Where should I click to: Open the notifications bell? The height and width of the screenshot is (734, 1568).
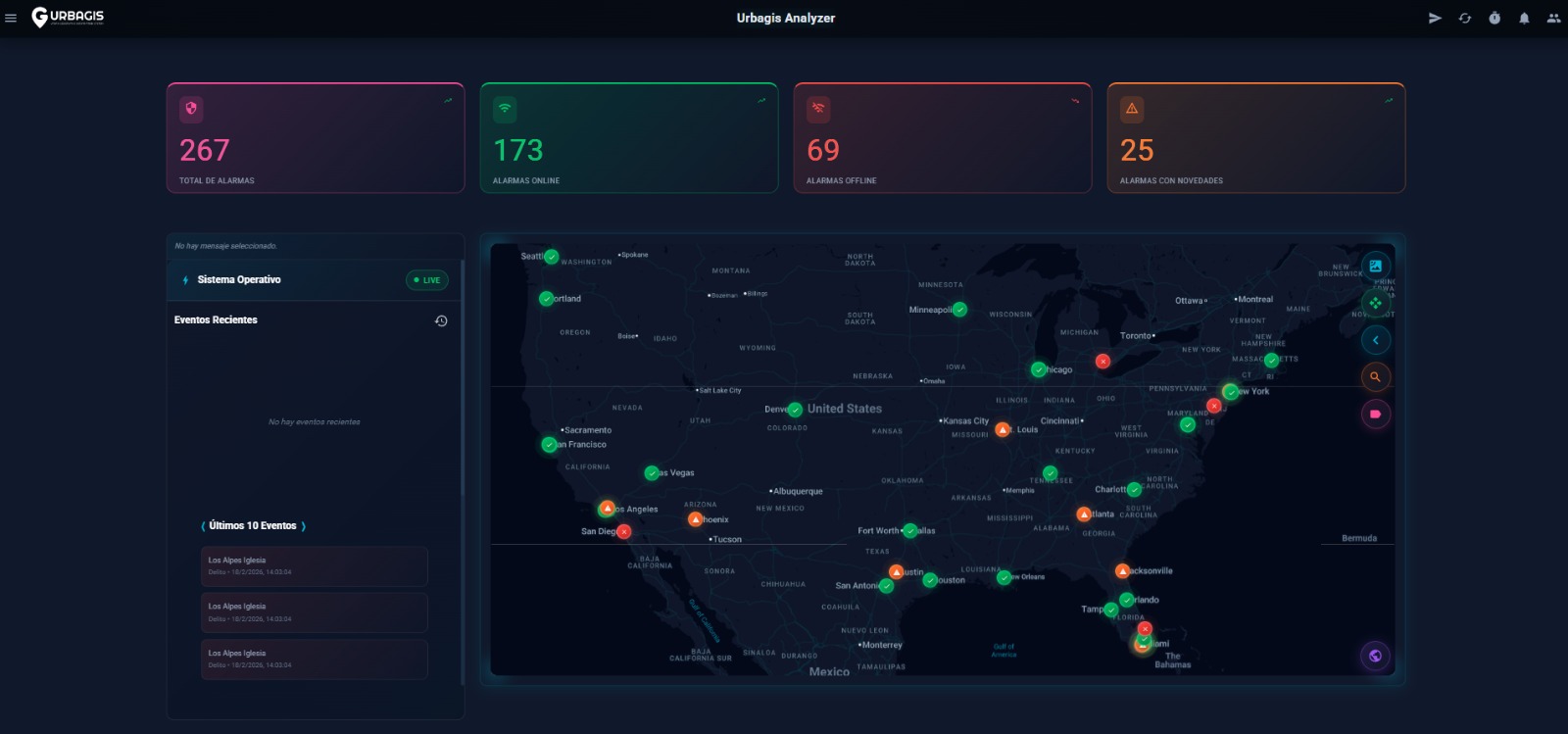1524,18
